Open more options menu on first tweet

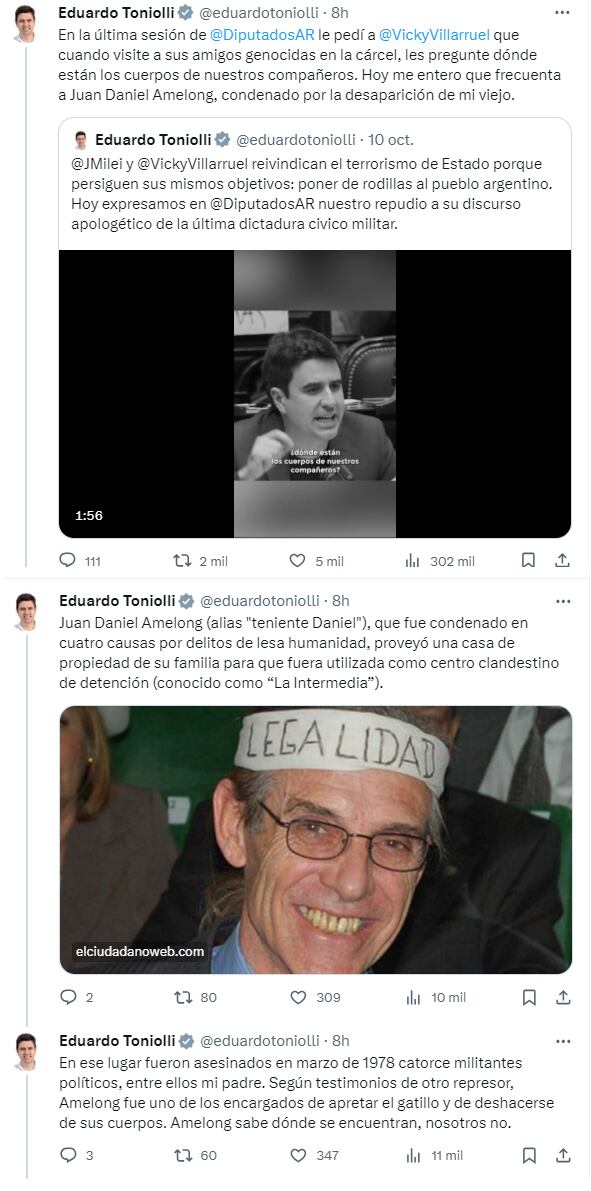tap(562, 12)
